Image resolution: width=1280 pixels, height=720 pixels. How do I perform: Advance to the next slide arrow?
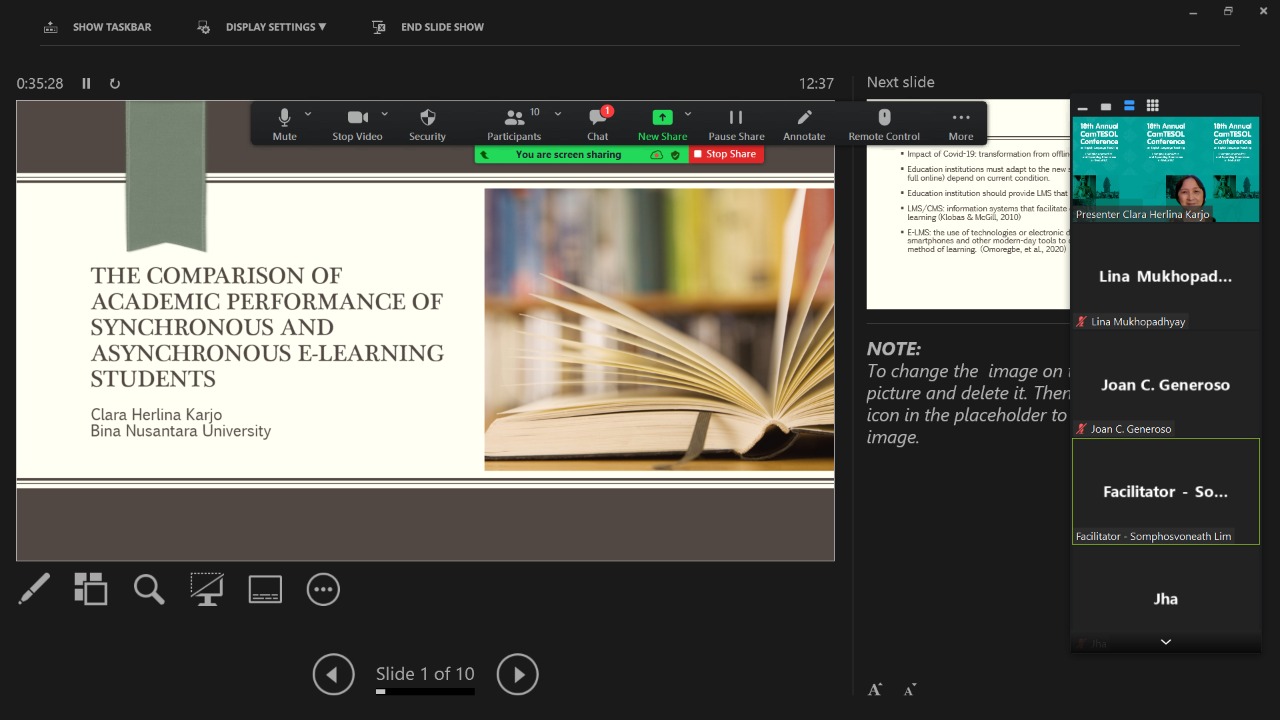point(518,675)
